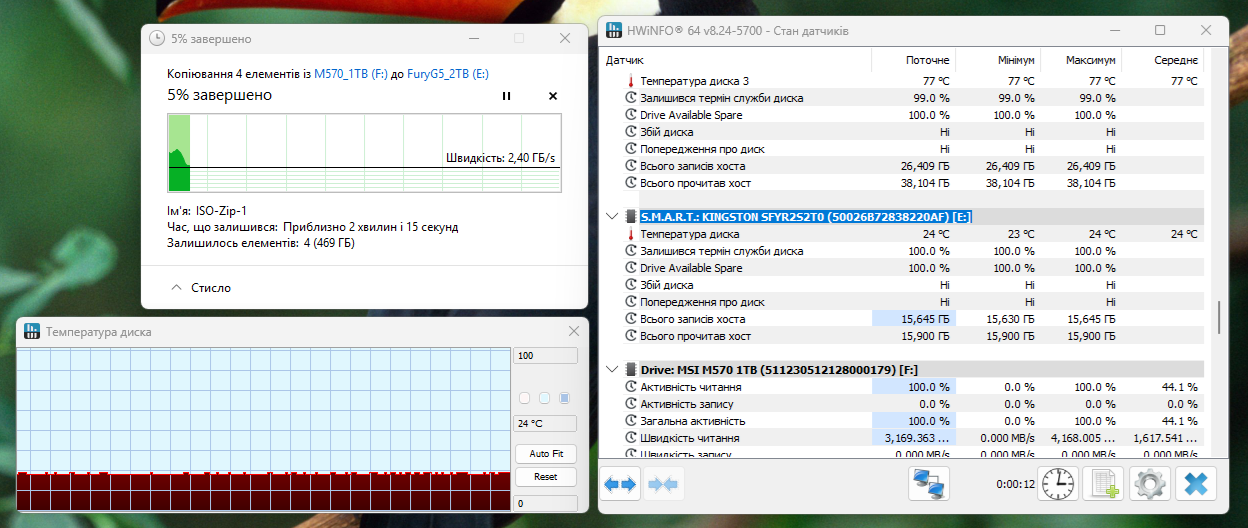1248x528 pixels.
Task: Click the Швидкість: 2,40 ГБ/s speed label
Action: [500, 158]
